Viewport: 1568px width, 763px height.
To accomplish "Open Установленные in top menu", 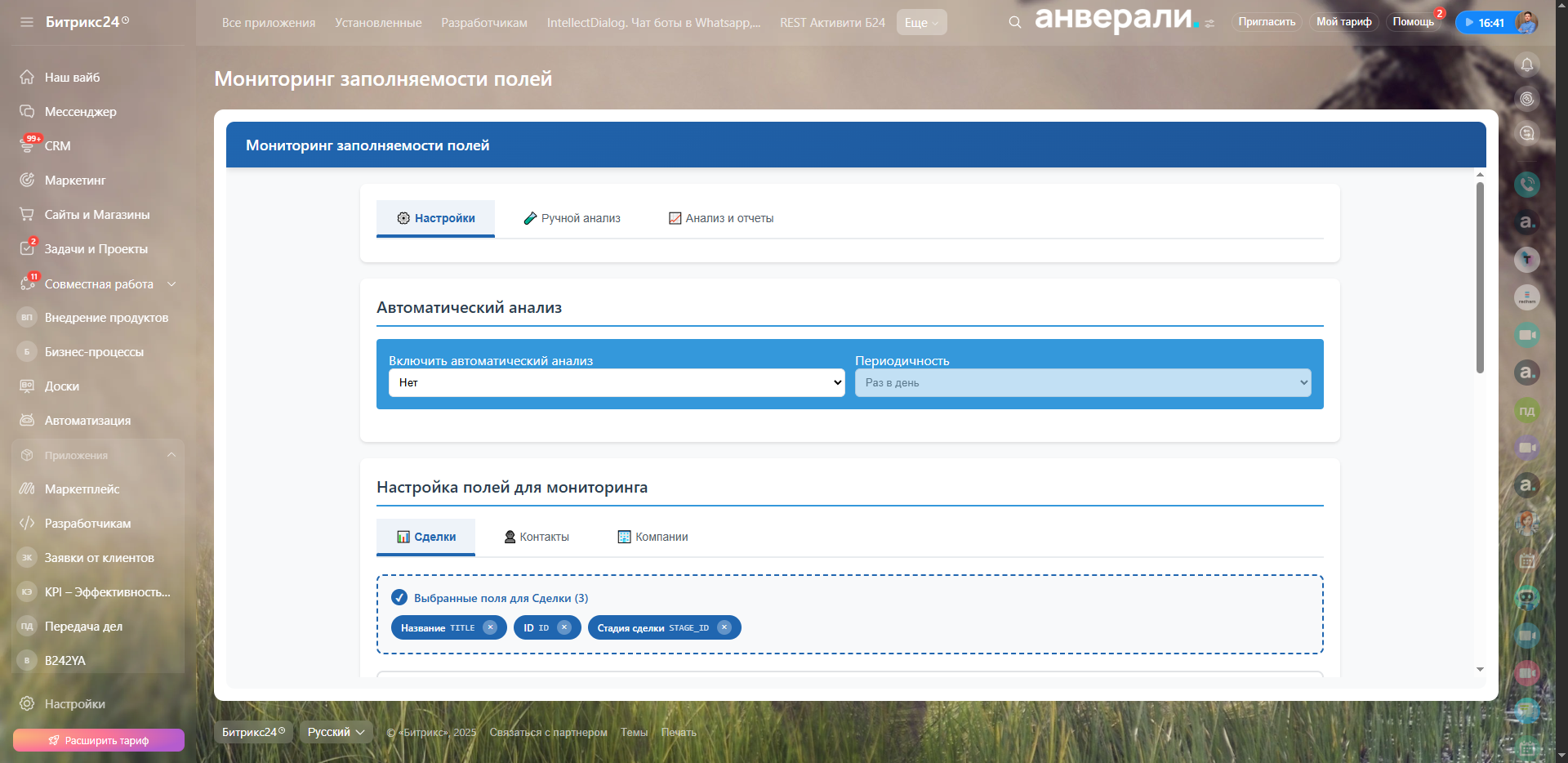I will (378, 23).
